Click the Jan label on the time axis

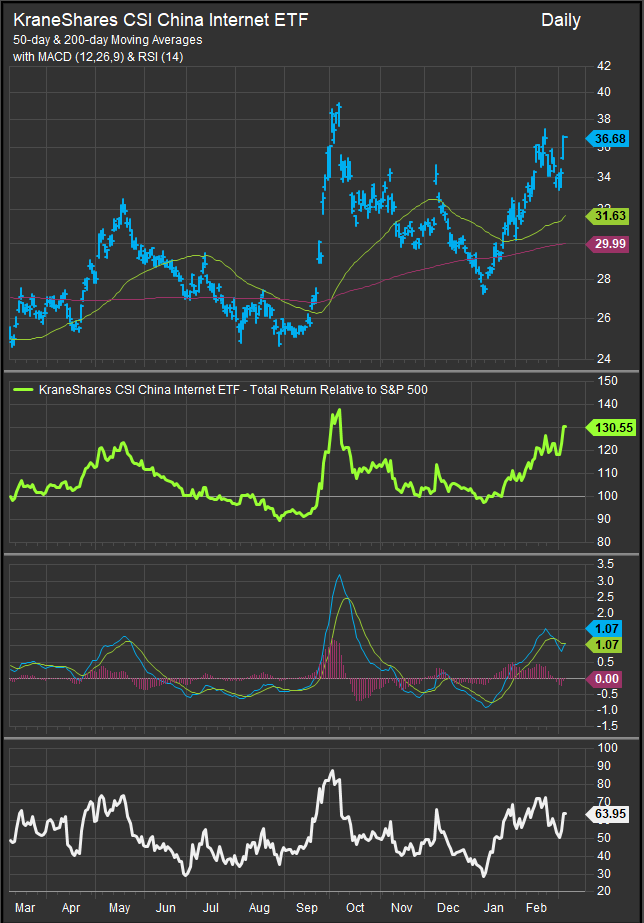pyautogui.click(x=493, y=908)
